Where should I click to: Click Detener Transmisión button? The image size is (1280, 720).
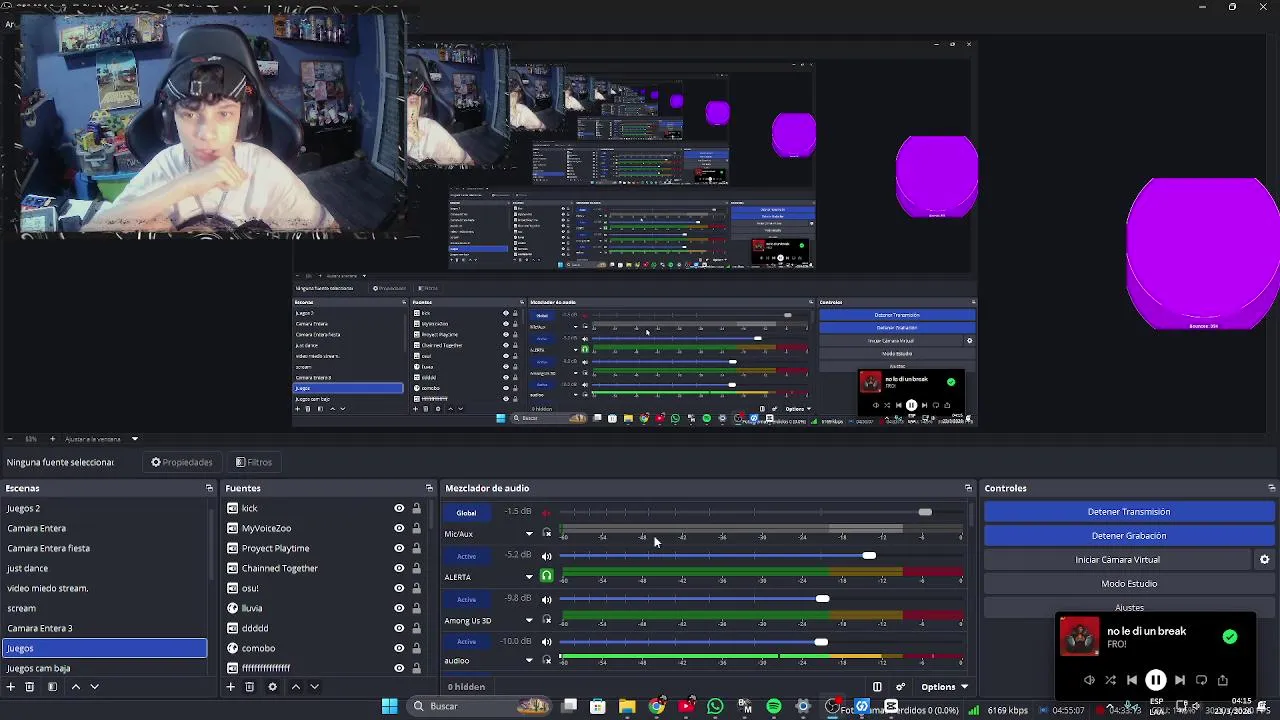(x=1129, y=512)
